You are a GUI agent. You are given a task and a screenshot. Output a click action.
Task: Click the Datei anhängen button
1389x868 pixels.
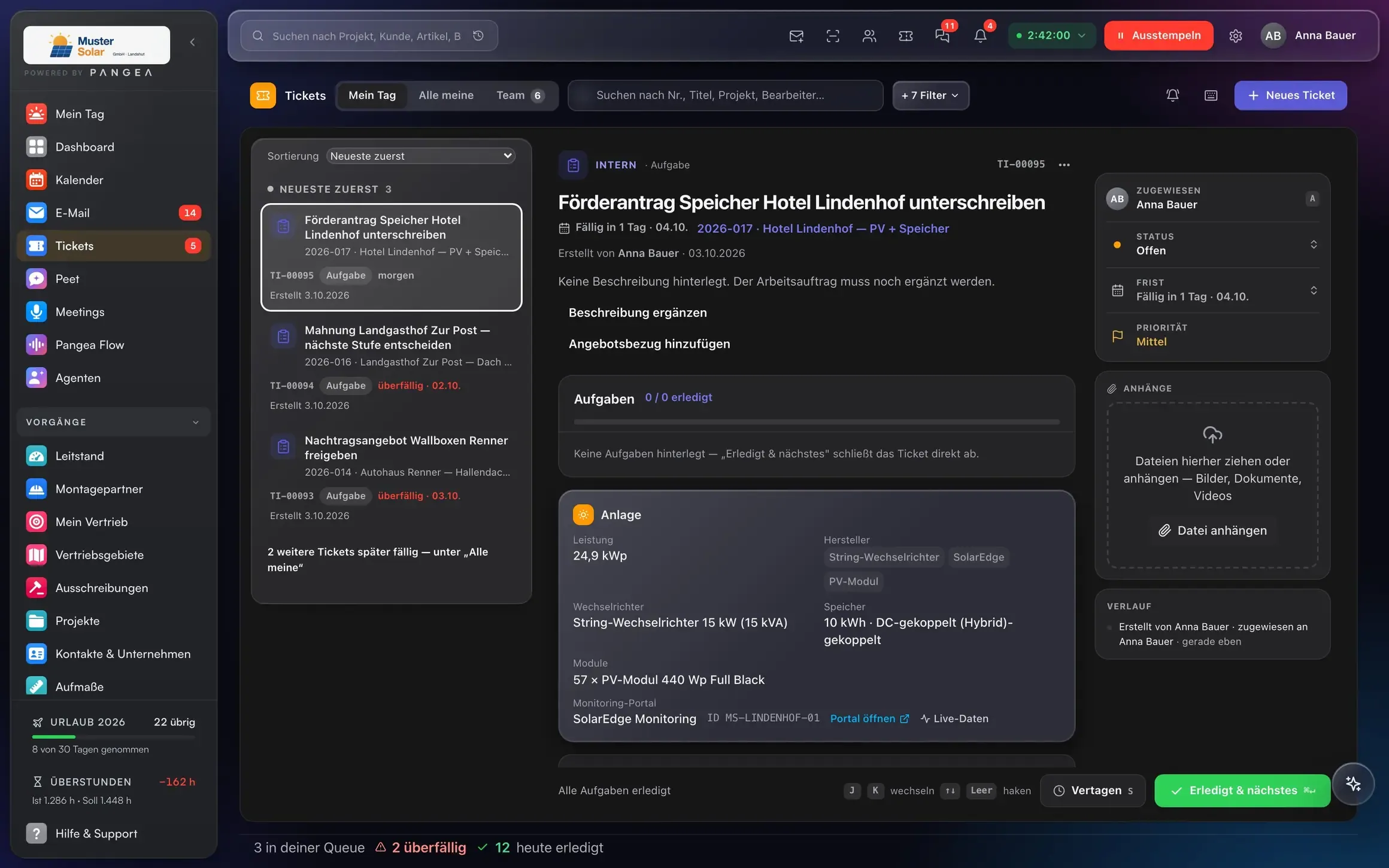click(1212, 530)
